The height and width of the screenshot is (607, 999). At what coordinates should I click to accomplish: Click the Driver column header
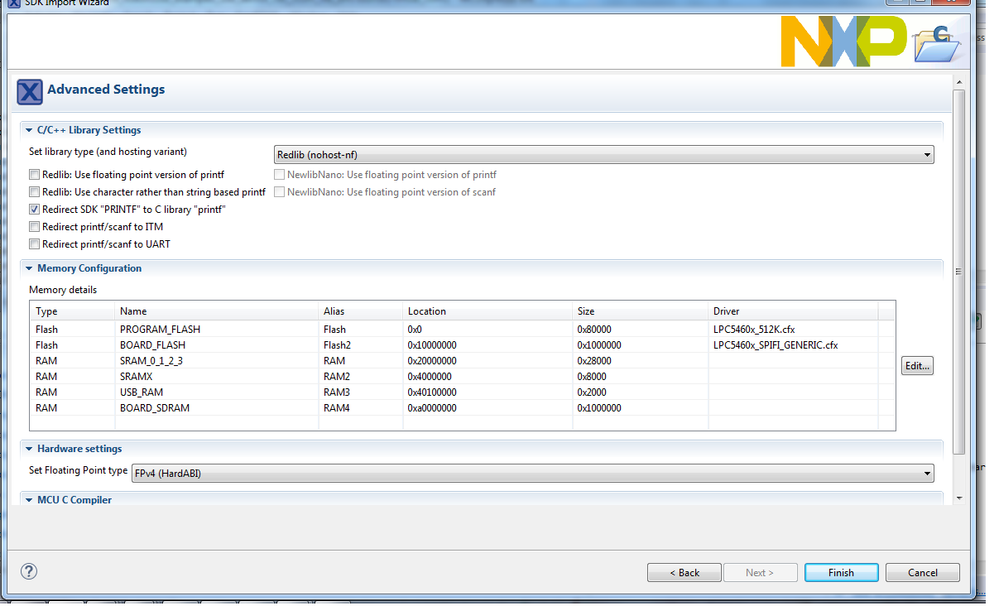pyautogui.click(x=793, y=311)
